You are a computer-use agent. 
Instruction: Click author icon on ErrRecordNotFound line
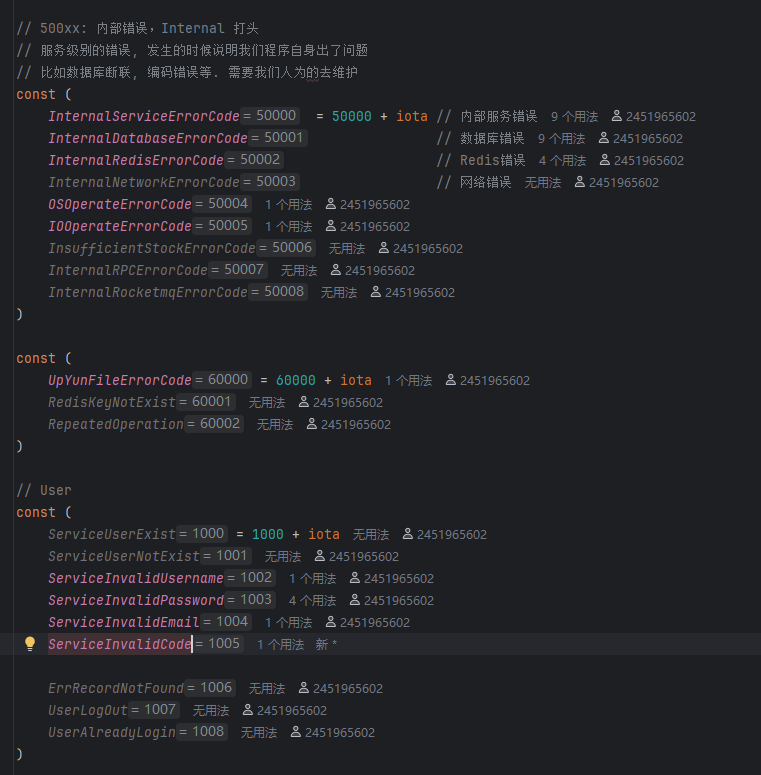[x=303, y=688]
